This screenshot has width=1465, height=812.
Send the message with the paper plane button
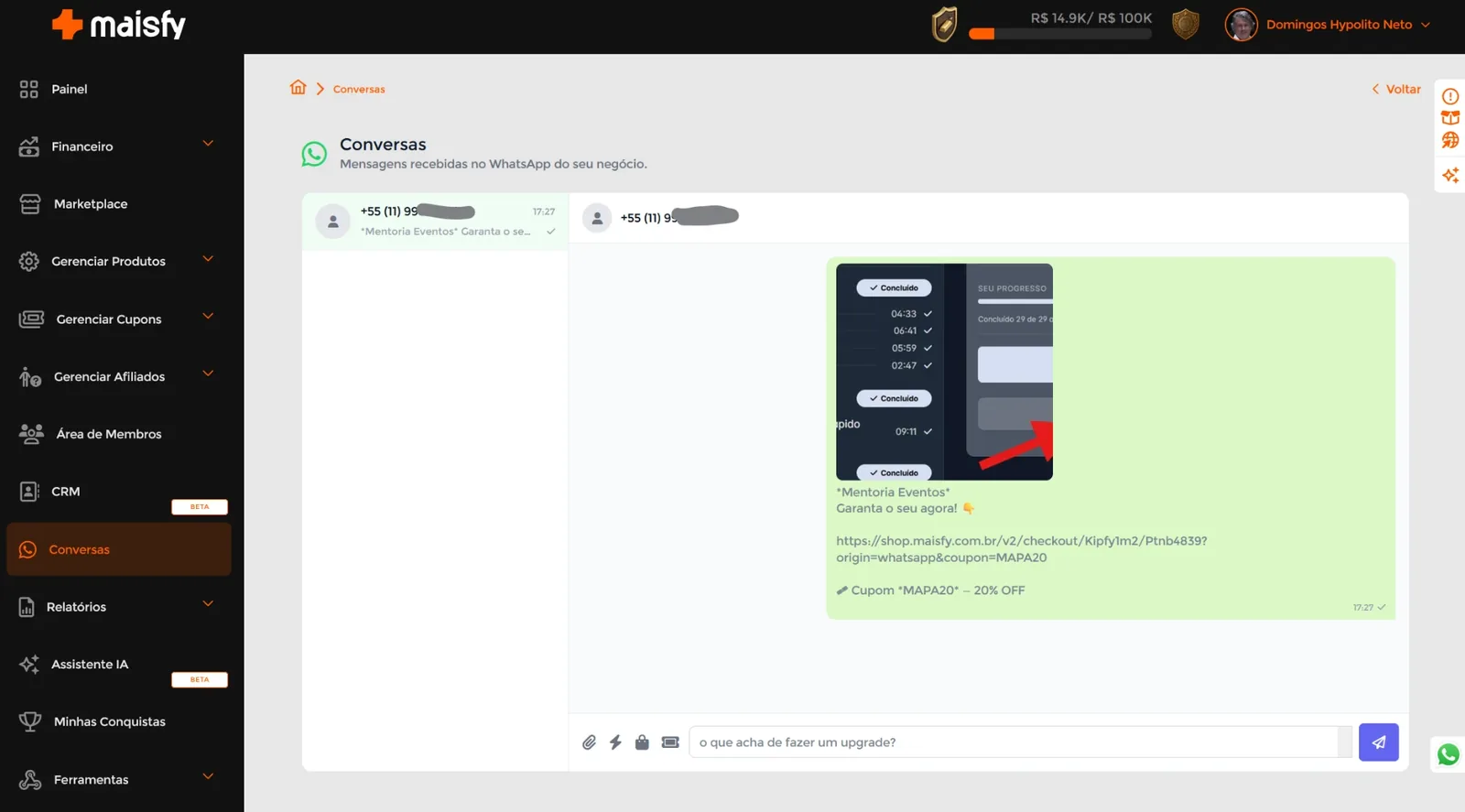[1378, 742]
